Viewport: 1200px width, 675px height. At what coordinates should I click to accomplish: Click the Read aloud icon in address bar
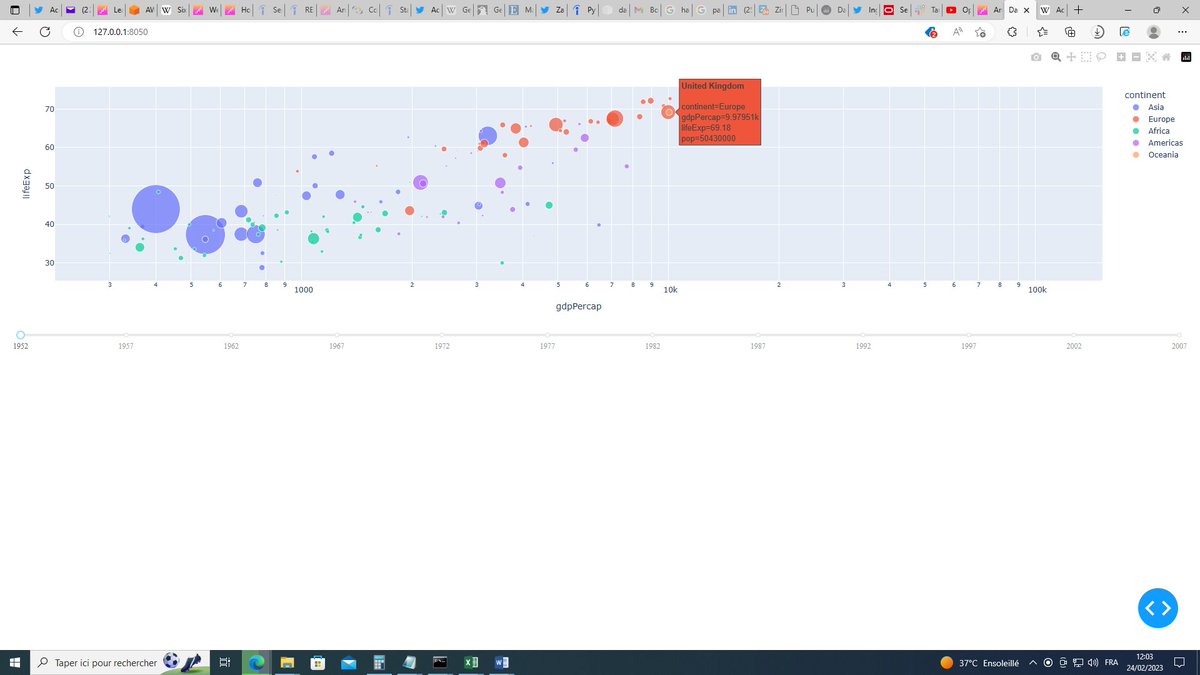tap(957, 32)
